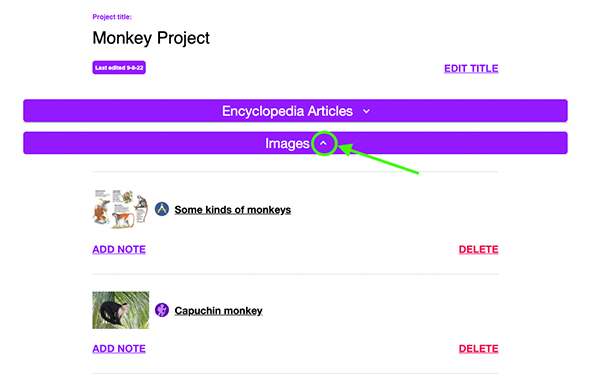Click the Monkey Project title text
This screenshot has width=600, height=376.
point(151,38)
